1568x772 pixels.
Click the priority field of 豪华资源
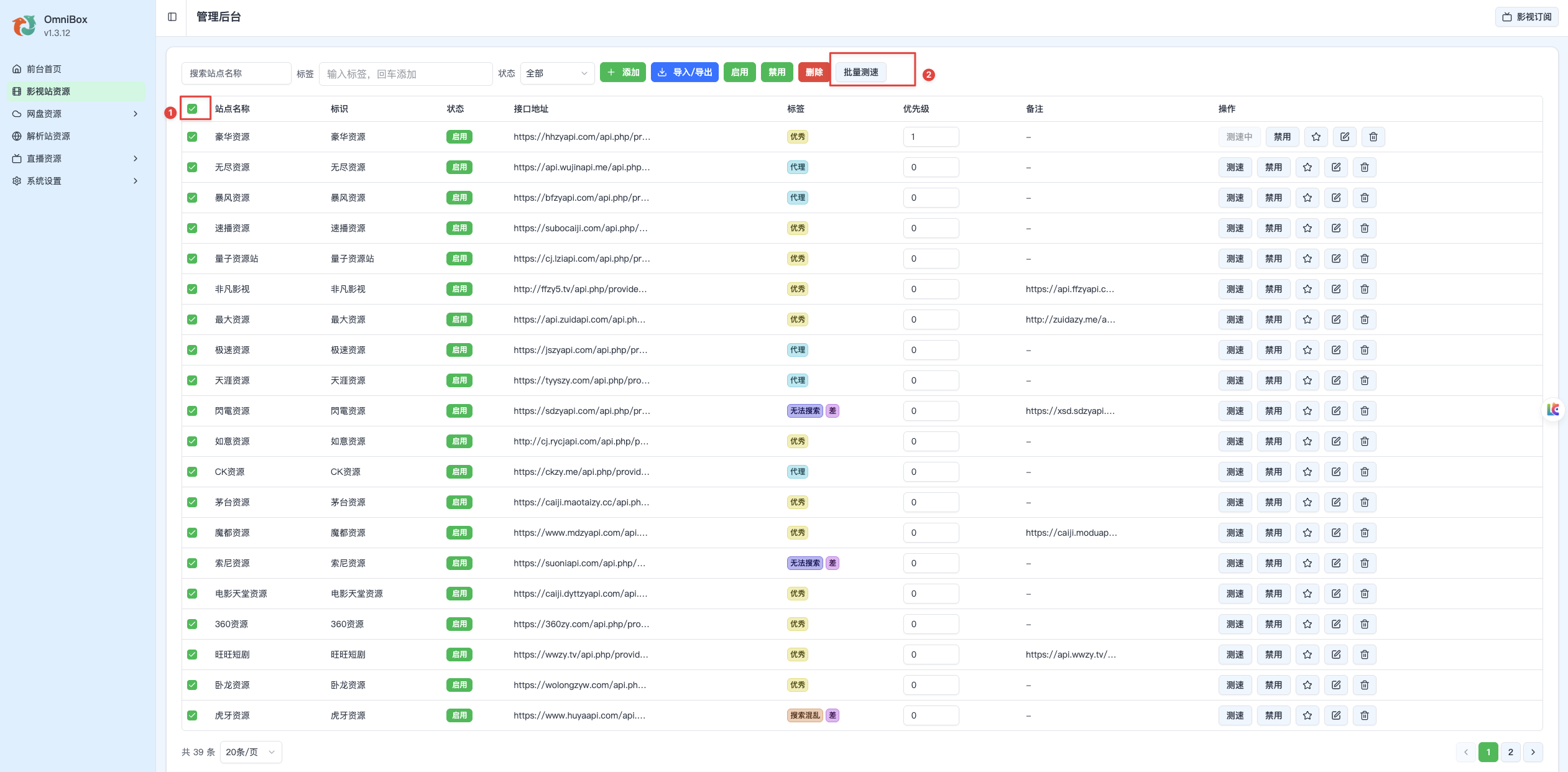click(x=931, y=137)
